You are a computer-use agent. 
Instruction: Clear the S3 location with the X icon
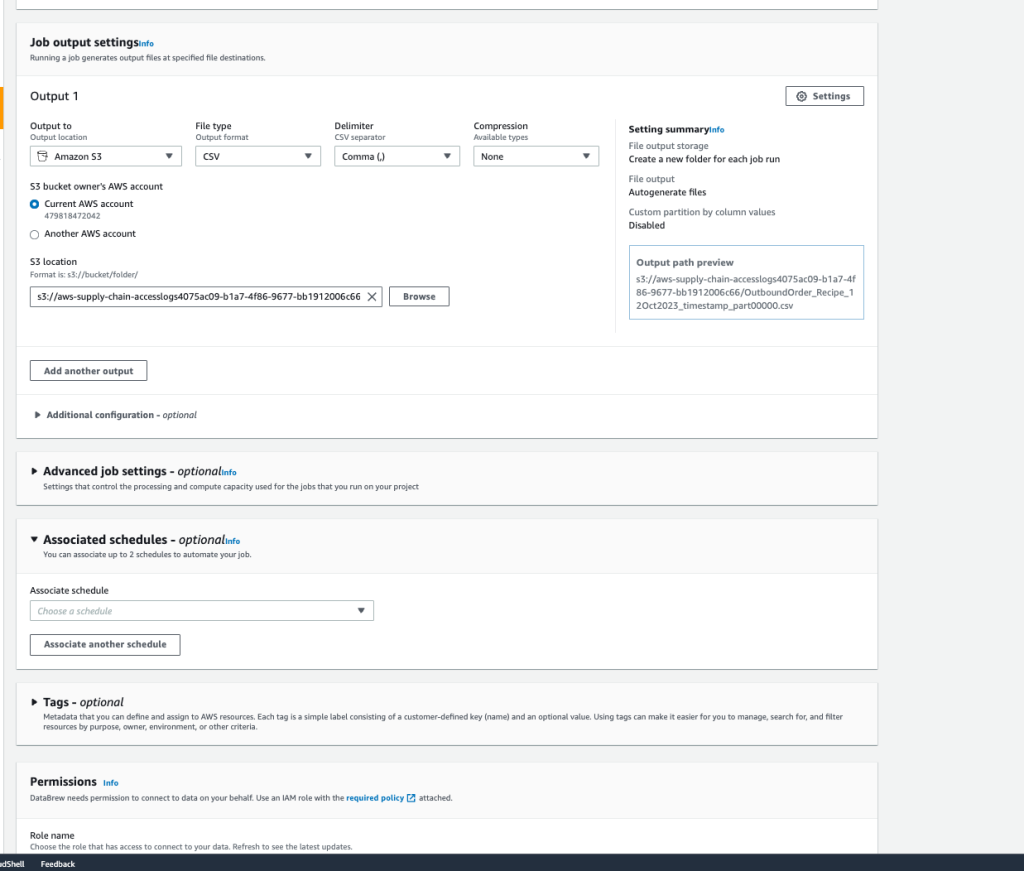(371, 296)
